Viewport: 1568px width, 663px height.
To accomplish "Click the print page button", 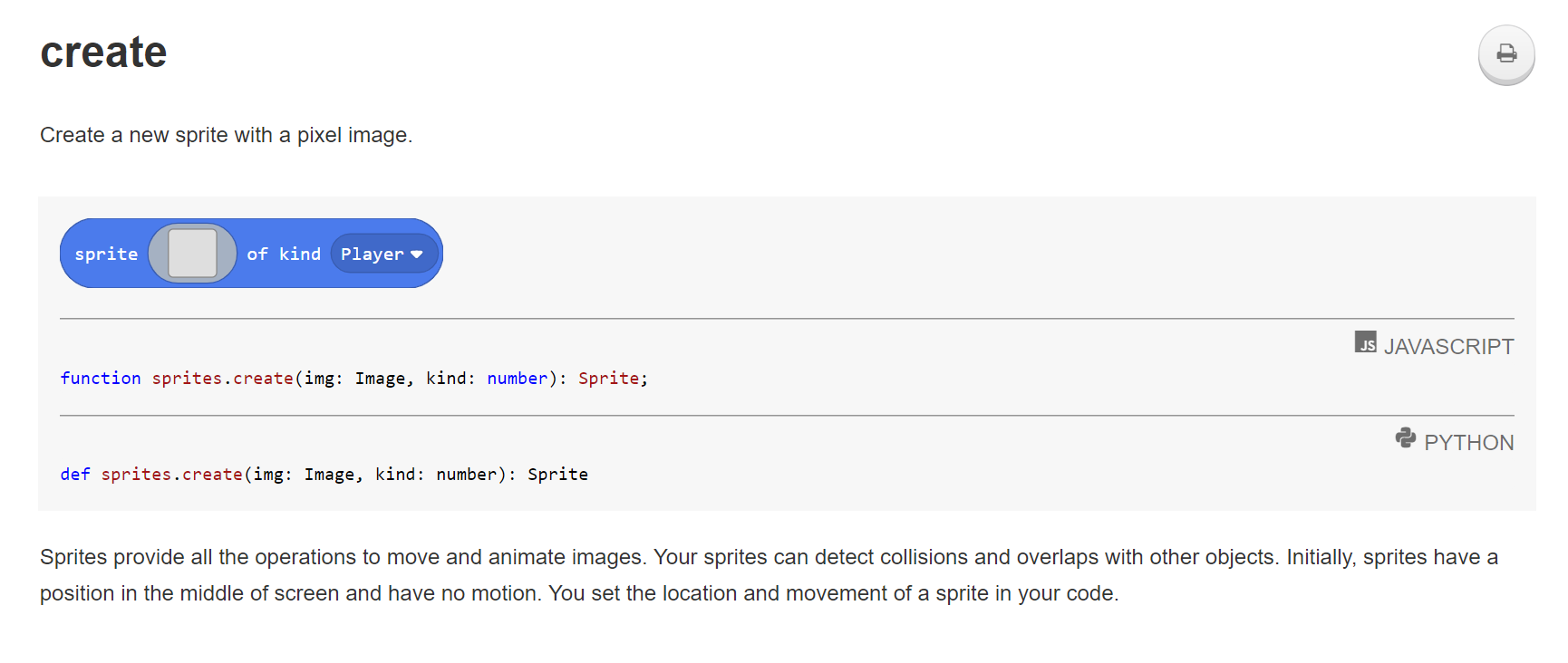I will click(1506, 54).
